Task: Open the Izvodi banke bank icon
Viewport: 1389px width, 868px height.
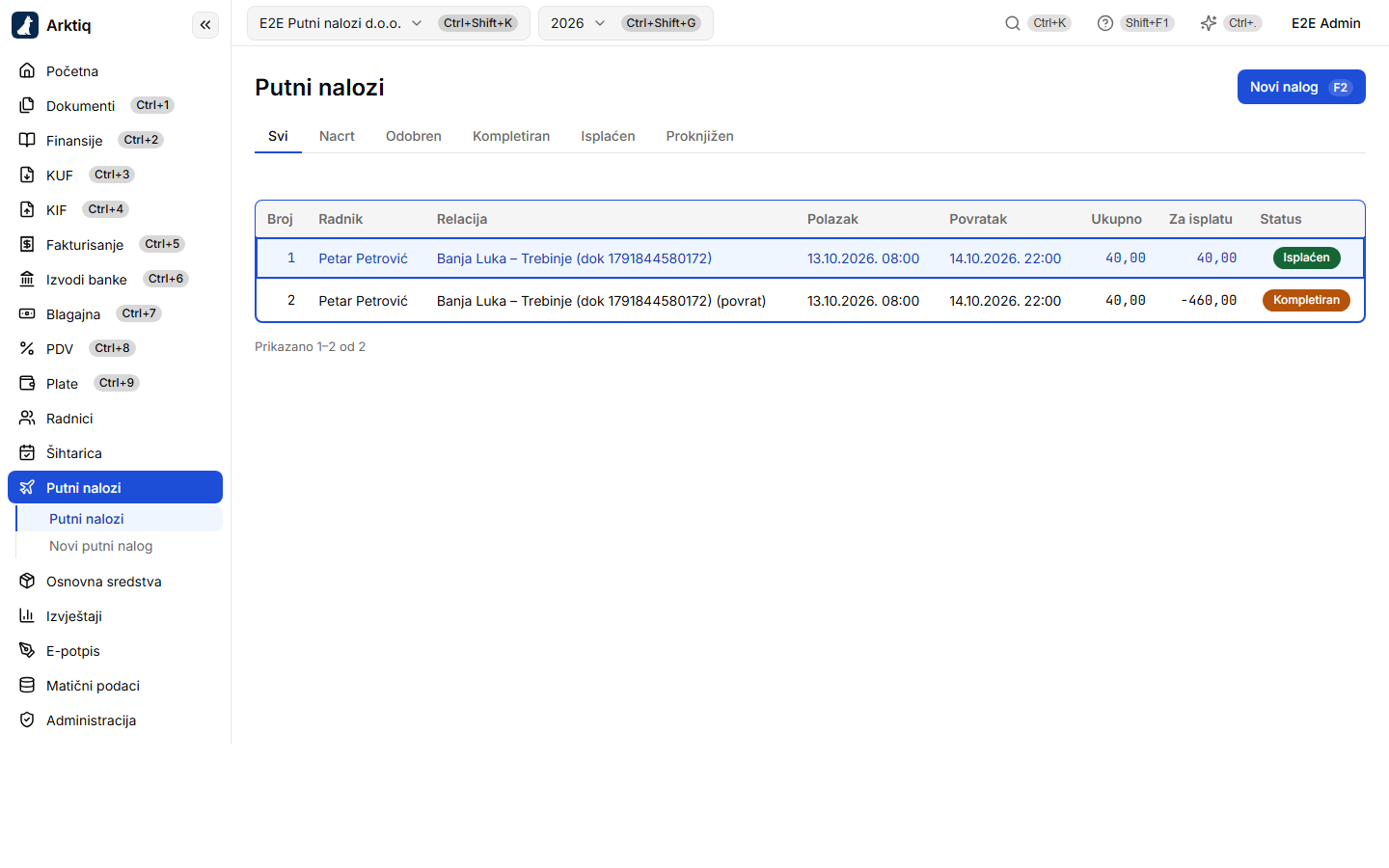Action: pos(27,280)
